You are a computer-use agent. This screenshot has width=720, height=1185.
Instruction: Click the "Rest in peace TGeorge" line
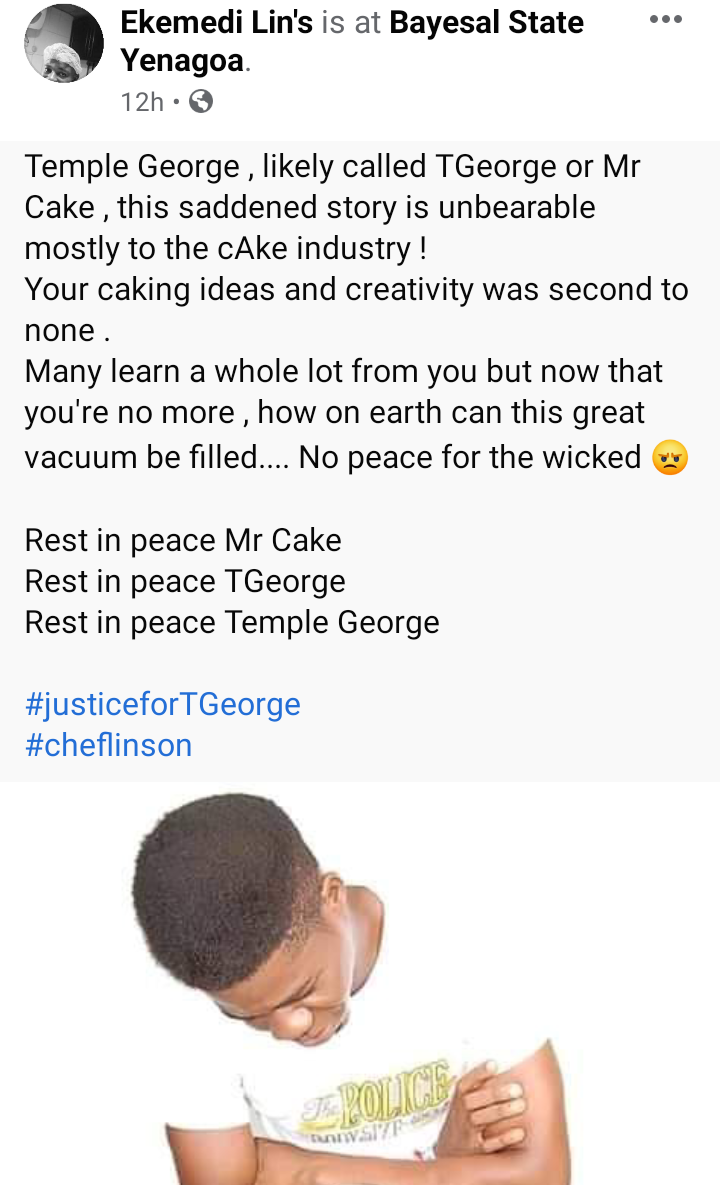[185, 581]
